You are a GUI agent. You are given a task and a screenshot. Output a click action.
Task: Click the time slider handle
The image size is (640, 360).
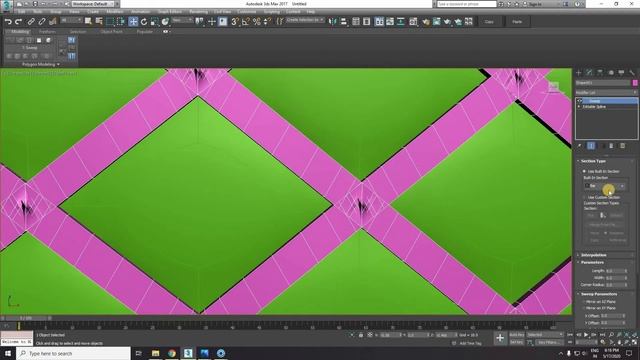26,318
